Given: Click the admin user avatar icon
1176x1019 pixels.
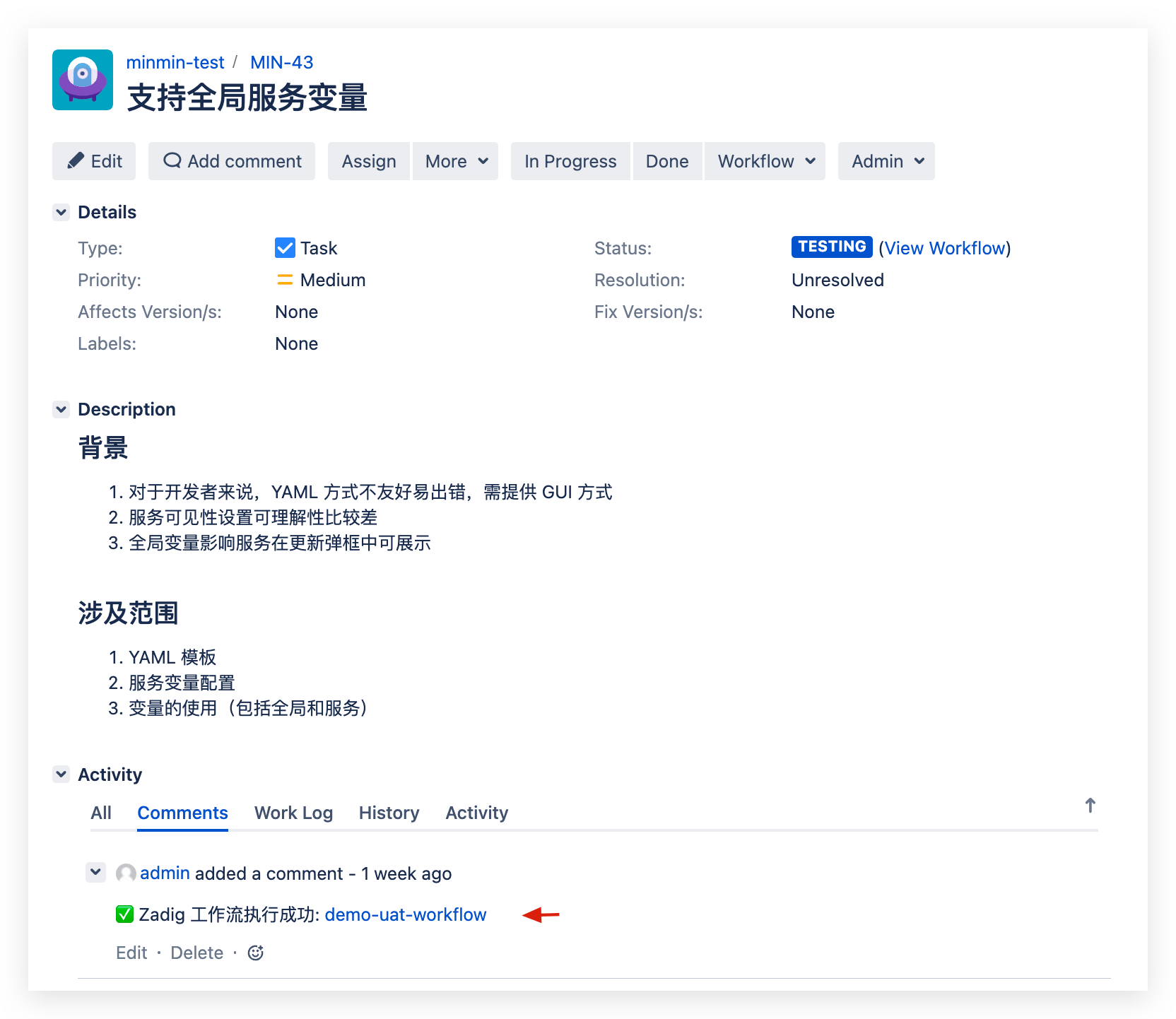Looking at the screenshot, I should (126, 873).
